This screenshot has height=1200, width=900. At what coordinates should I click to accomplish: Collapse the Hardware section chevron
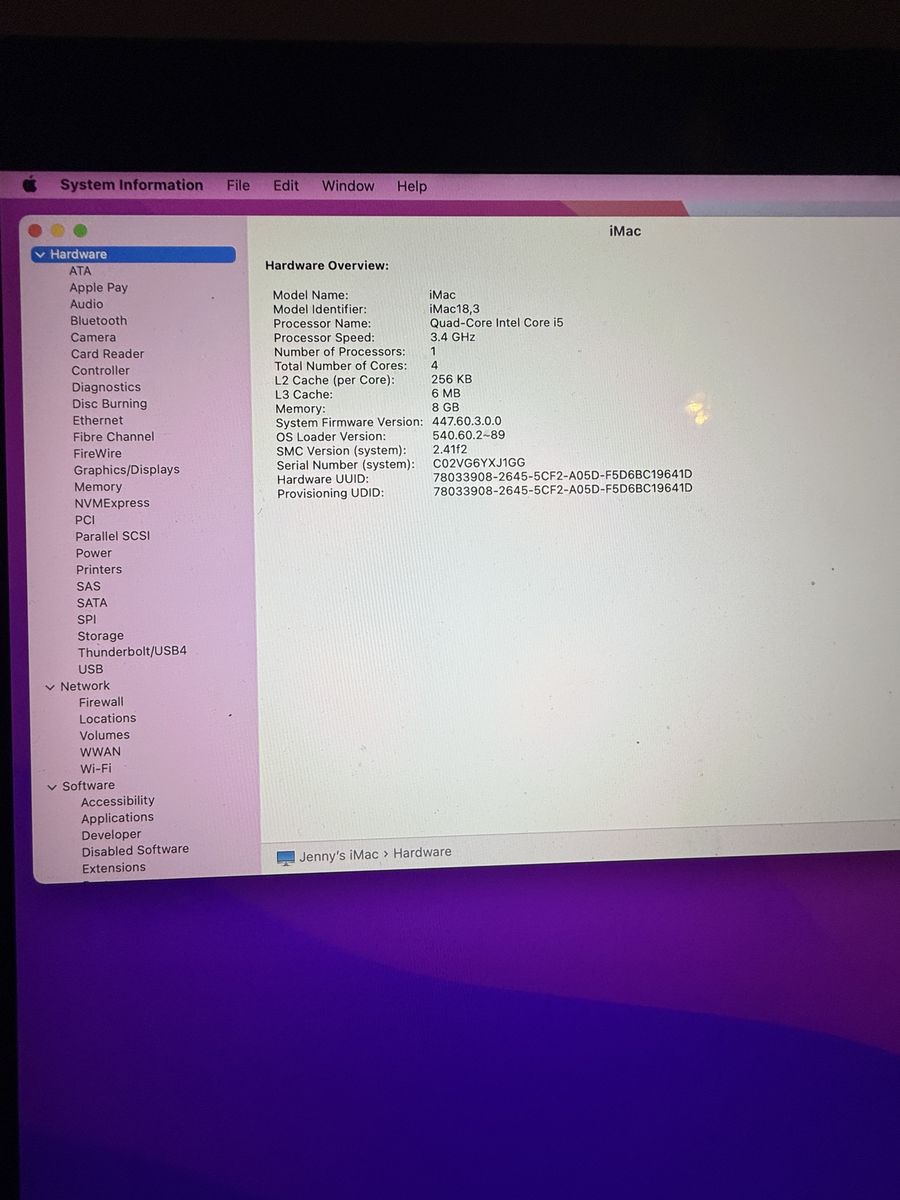40,255
